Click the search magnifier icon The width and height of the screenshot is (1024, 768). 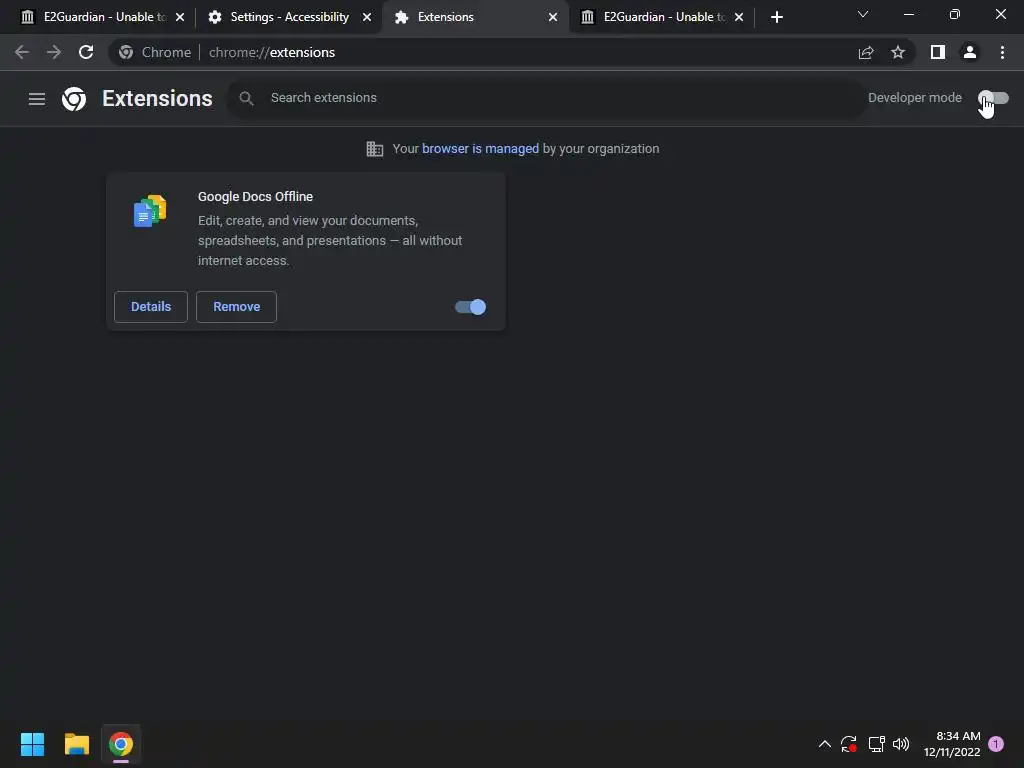coord(246,98)
